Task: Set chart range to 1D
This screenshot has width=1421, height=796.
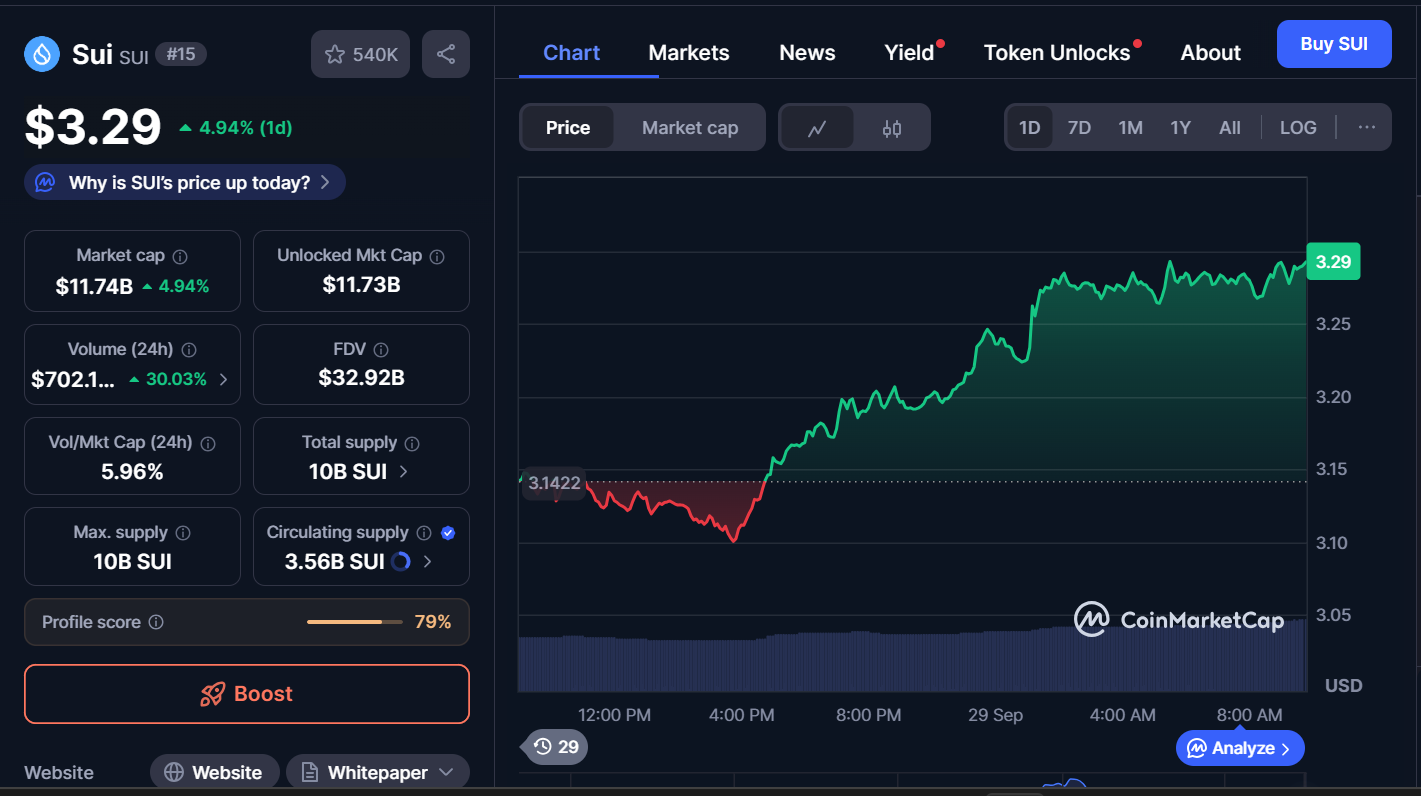Action: tap(1029, 127)
